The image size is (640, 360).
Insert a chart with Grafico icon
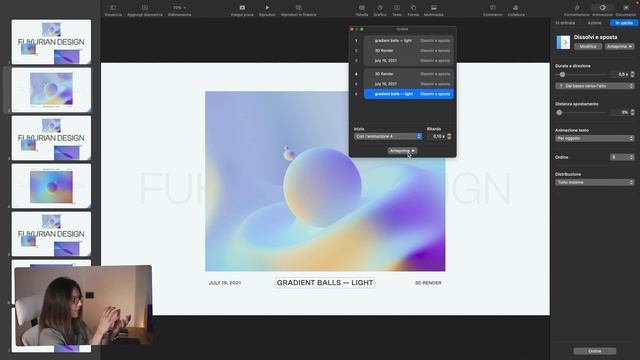pyautogui.click(x=380, y=8)
